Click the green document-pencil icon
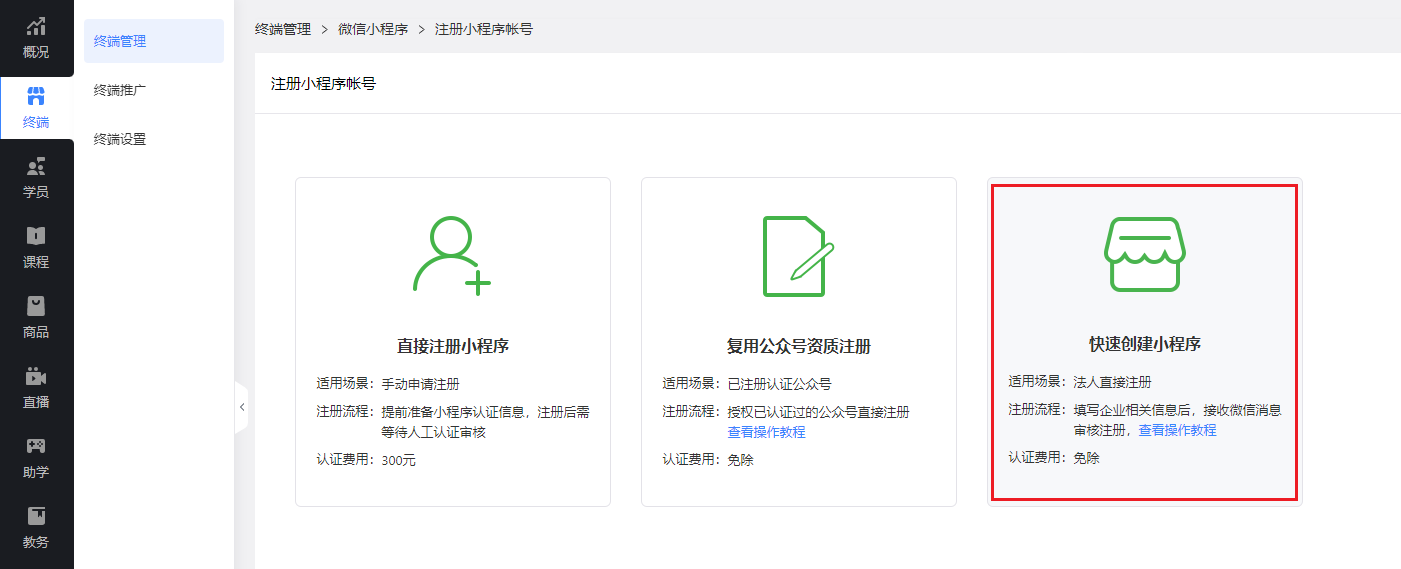The height and width of the screenshot is (569, 1401). pos(798,256)
